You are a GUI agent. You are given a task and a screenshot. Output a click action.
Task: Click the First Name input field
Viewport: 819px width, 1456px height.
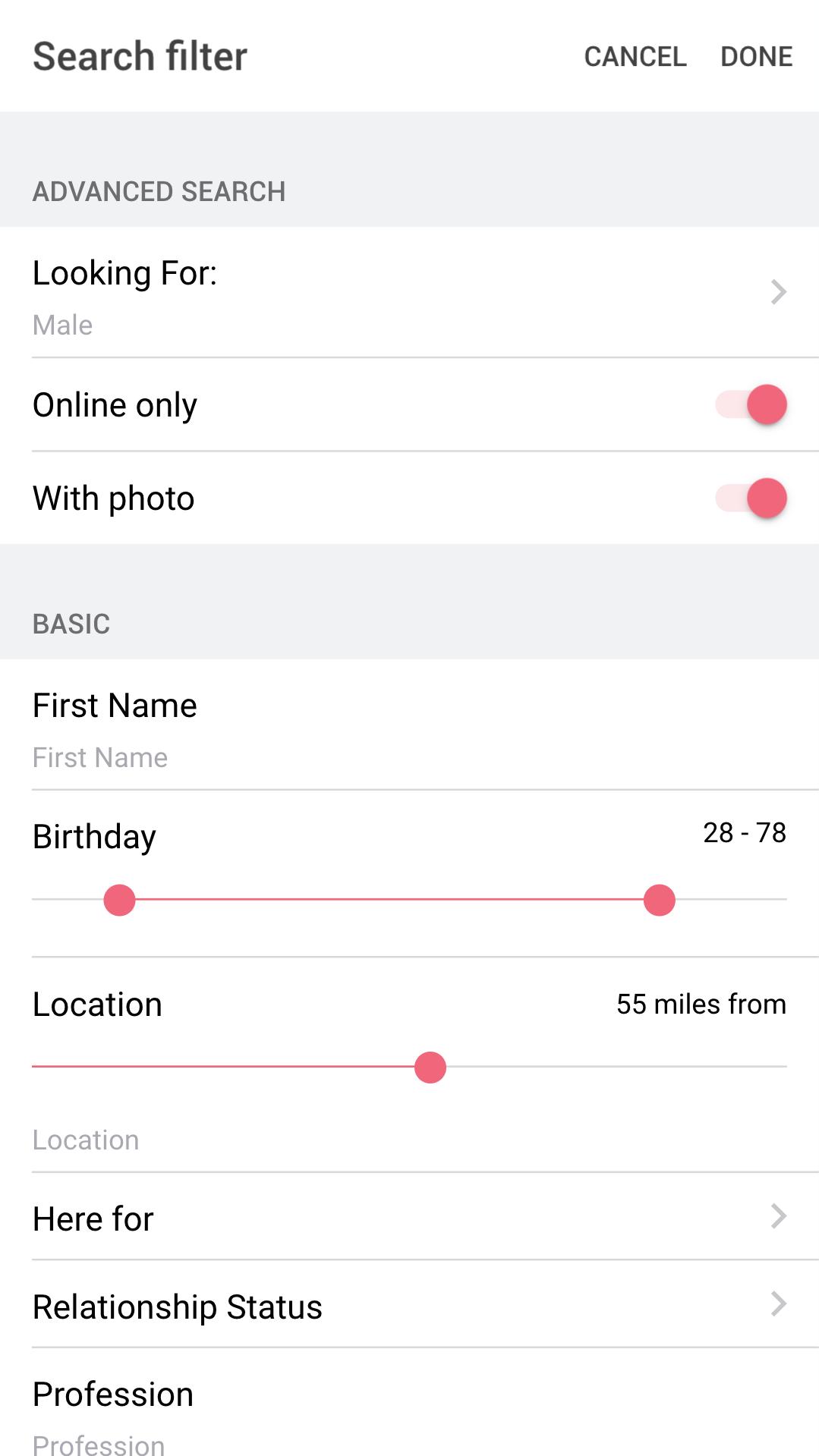coord(410,757)
